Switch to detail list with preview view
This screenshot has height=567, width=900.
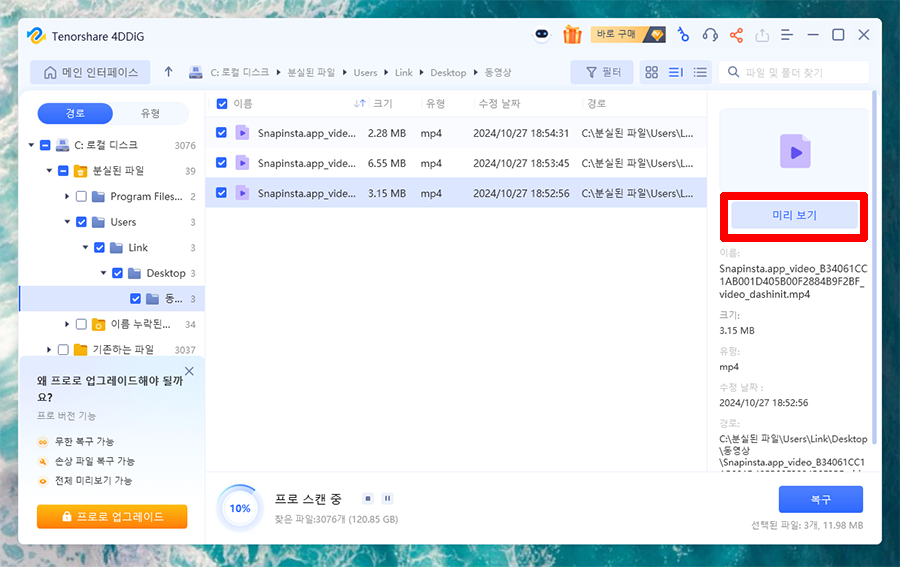tap(676, 72)
